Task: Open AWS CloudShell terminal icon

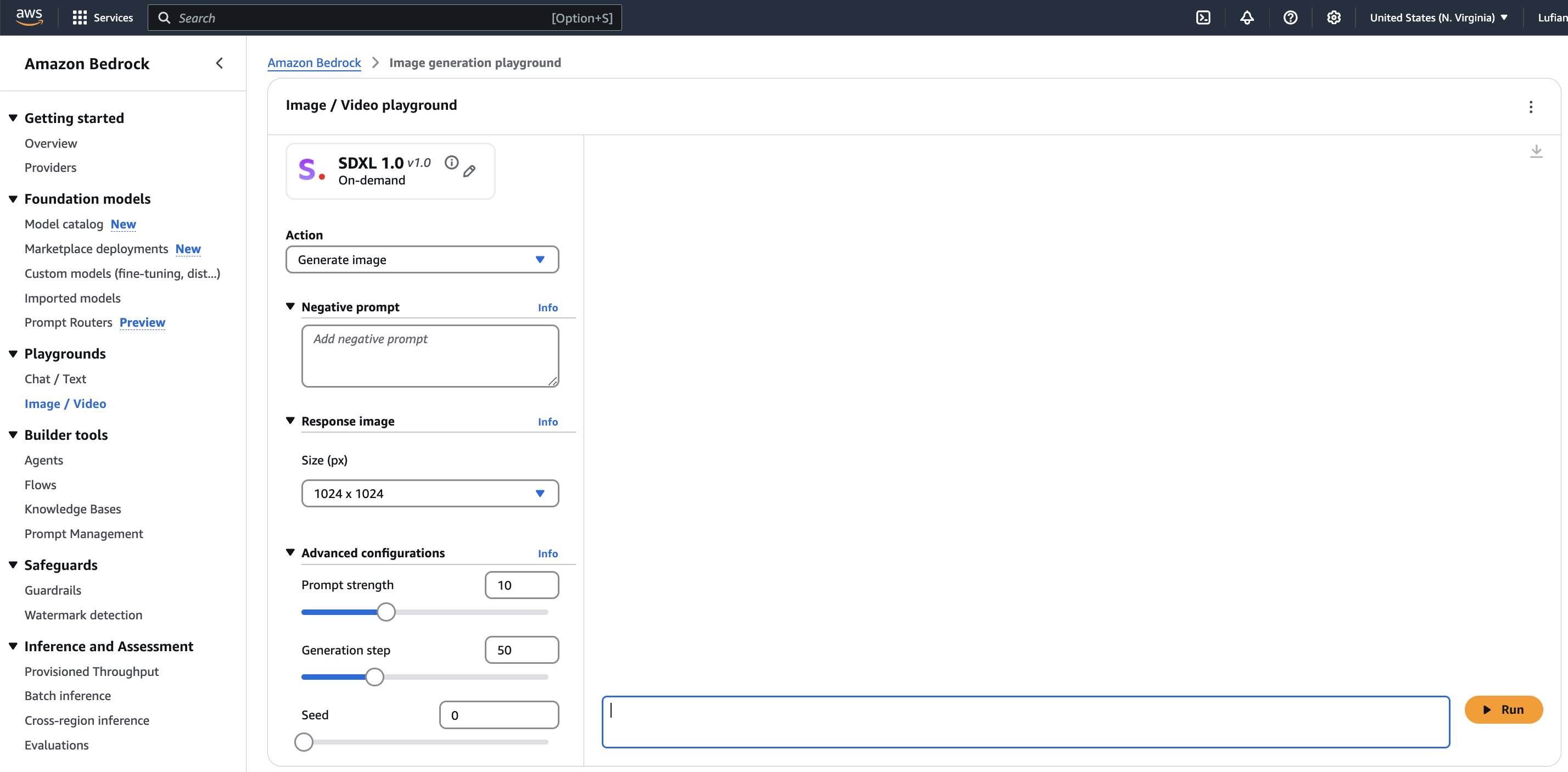Action: point(1203,18)
